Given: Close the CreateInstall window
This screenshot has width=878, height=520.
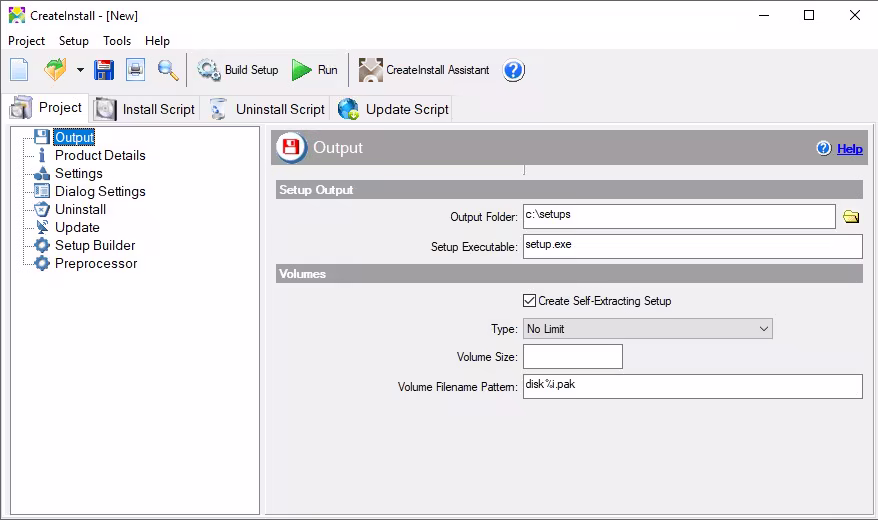Looking at the screenshot, I should (854, 16).
